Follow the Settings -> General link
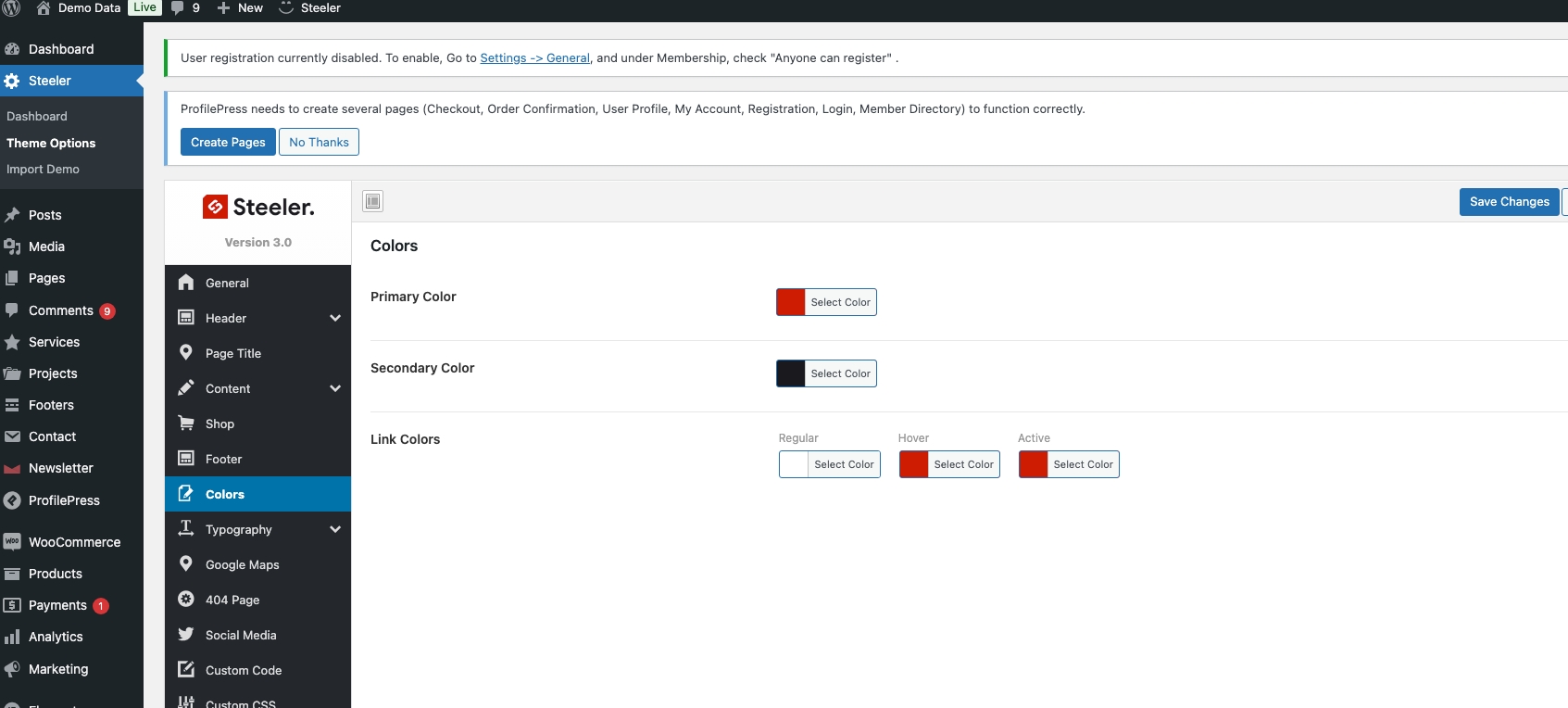Image resolution: width=1568 pixels, height=708 pixels. [x=534, y=57]
